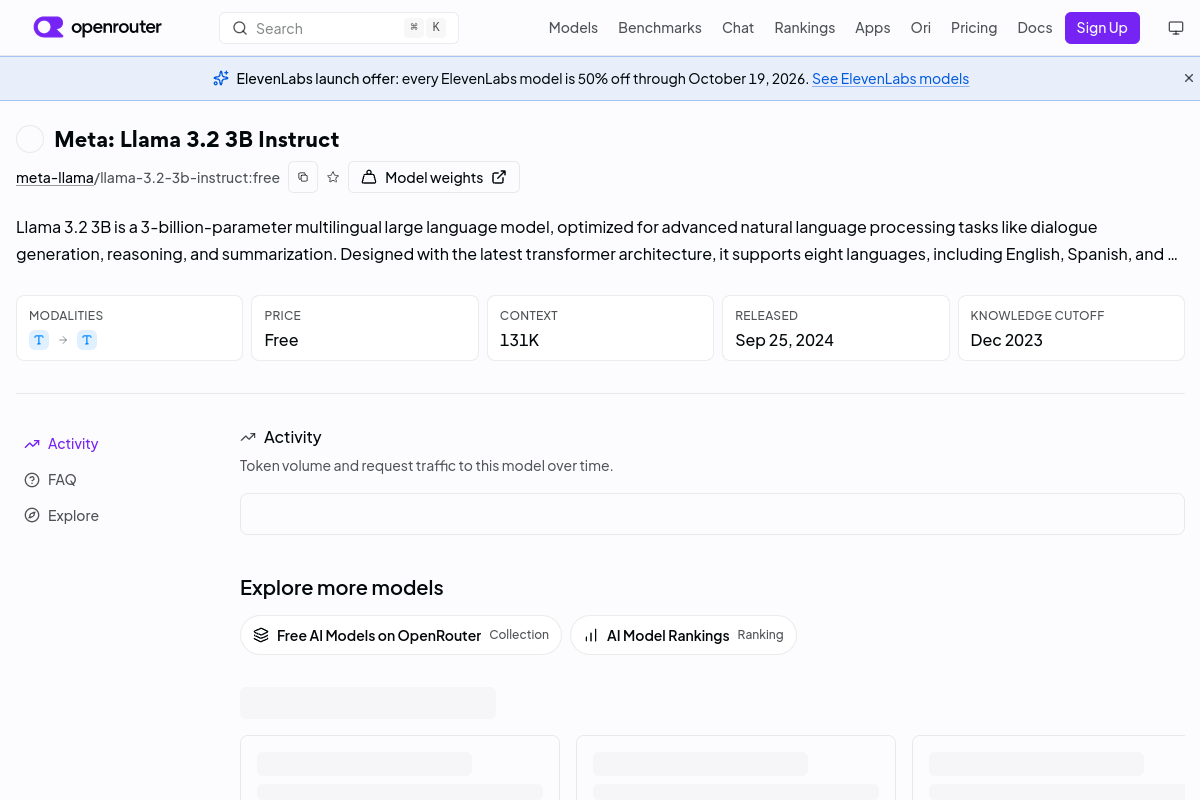
Task: Open the Benchmarks nav item
Action: pyautogui.click(x=660, y=28)
